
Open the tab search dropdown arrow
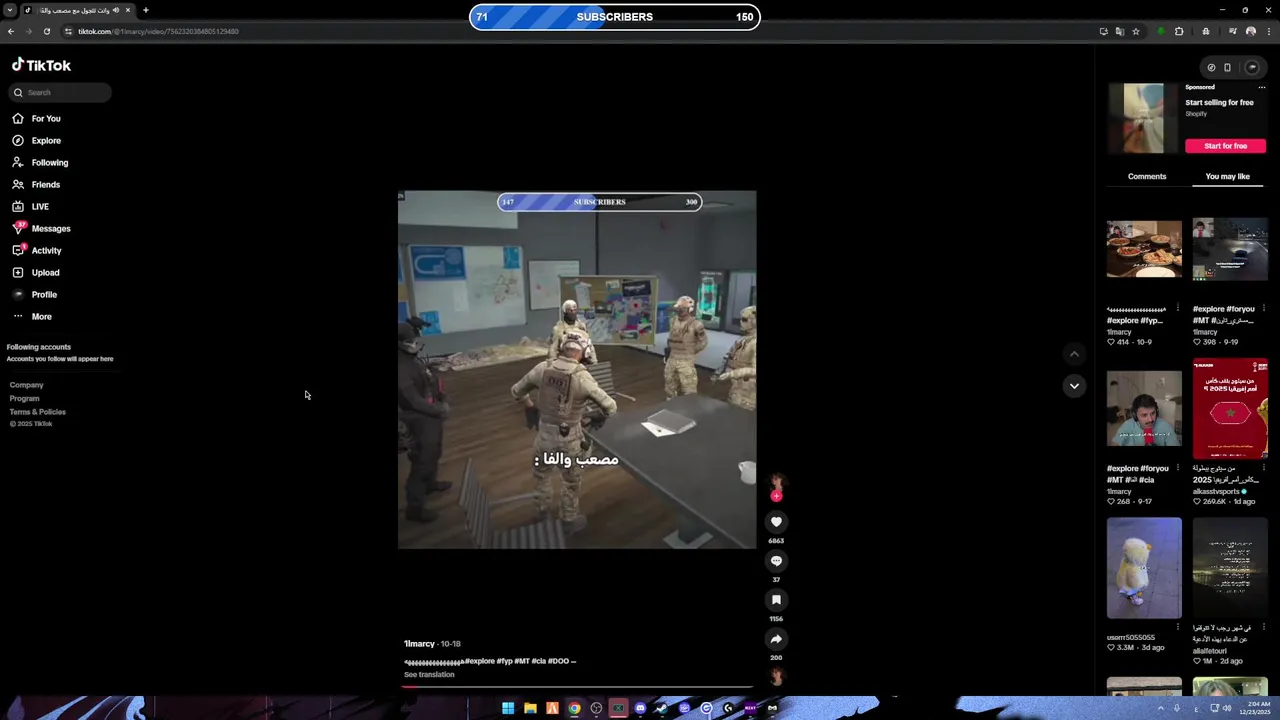10,10
